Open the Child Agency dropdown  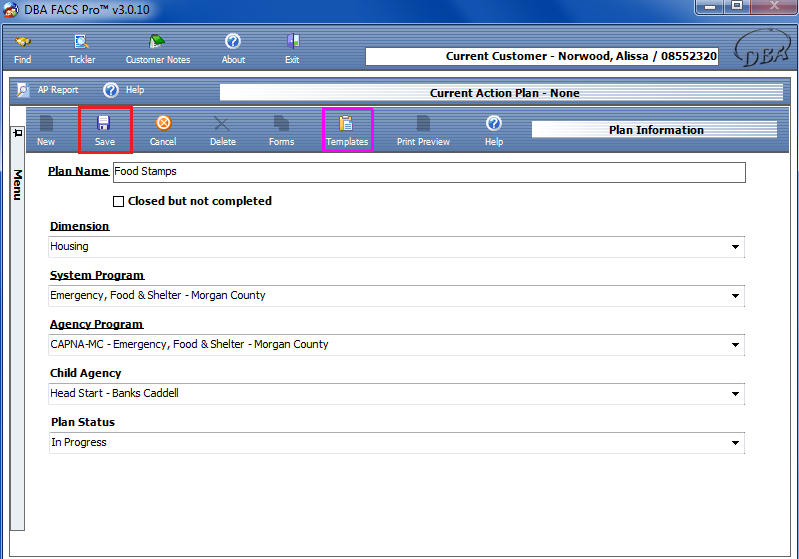[735, 394]
